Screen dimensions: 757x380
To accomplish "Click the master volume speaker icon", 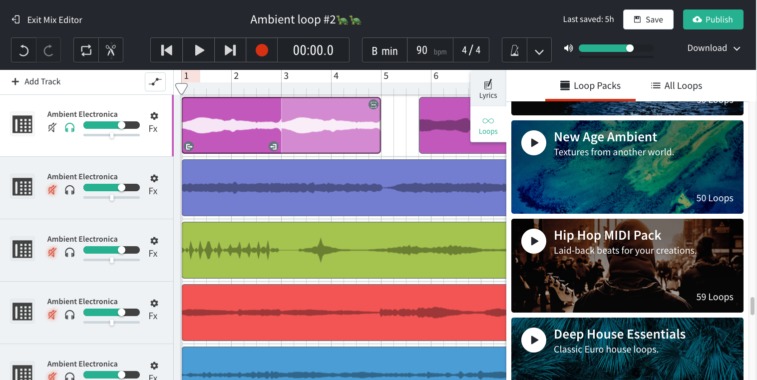I will (568, 48).
